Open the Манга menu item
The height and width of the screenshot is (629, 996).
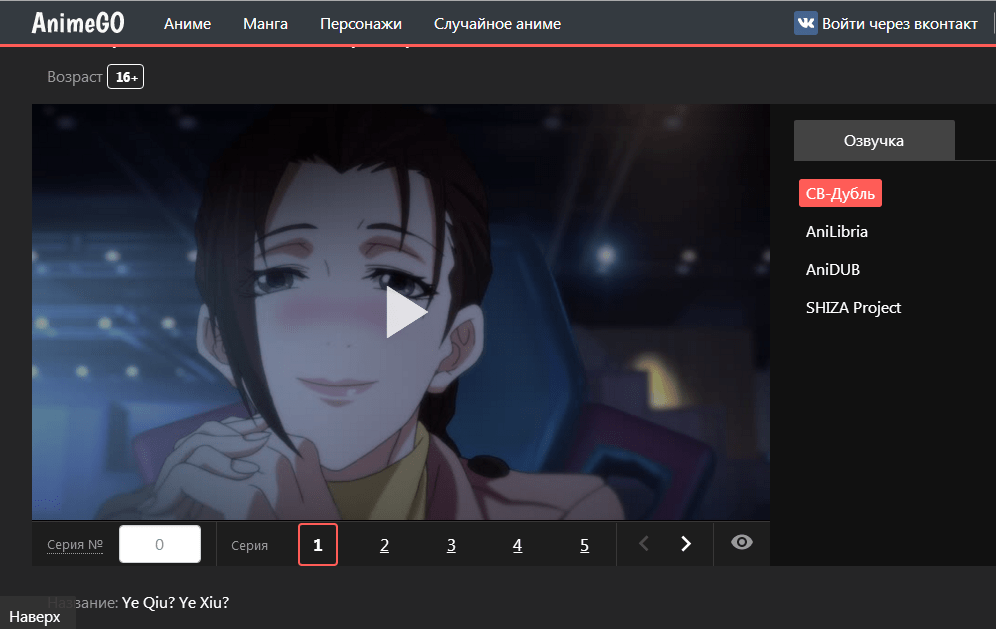pos(265,24)
